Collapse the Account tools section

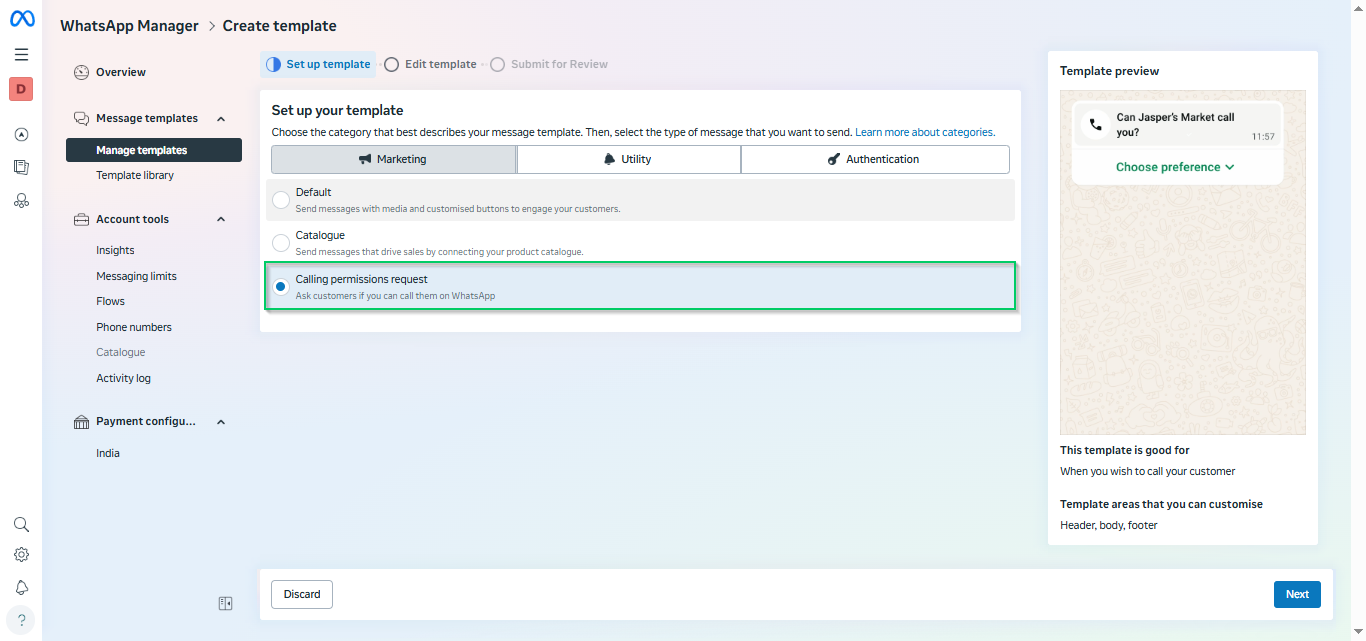pyautogui.click(x=221, y=220)
